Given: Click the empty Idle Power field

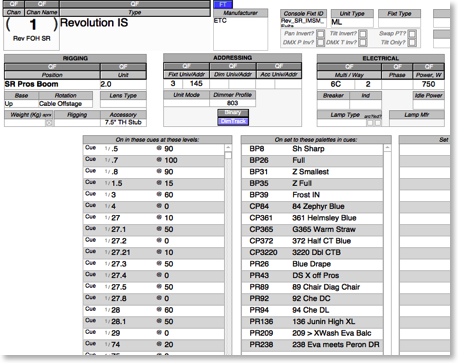Looking at the screenshot, I should (429, 104).
